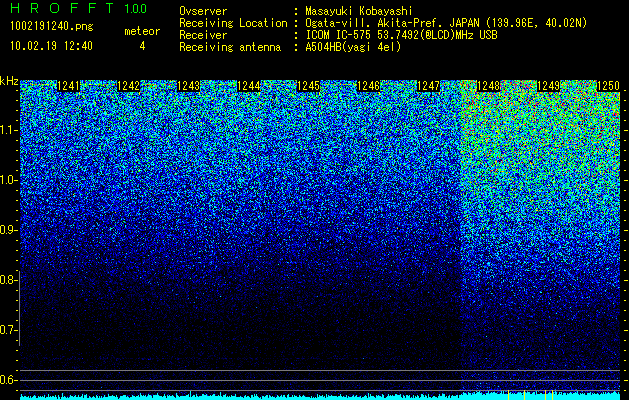629x400 pixels.
Task: Click the kHz axis unit label
Action: click(9, 81)
